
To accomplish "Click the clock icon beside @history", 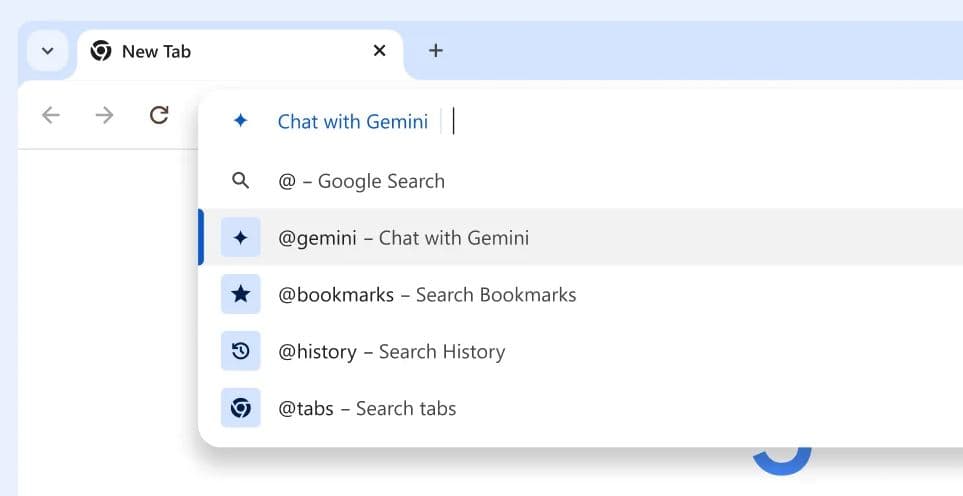I will tap(240, 352).
